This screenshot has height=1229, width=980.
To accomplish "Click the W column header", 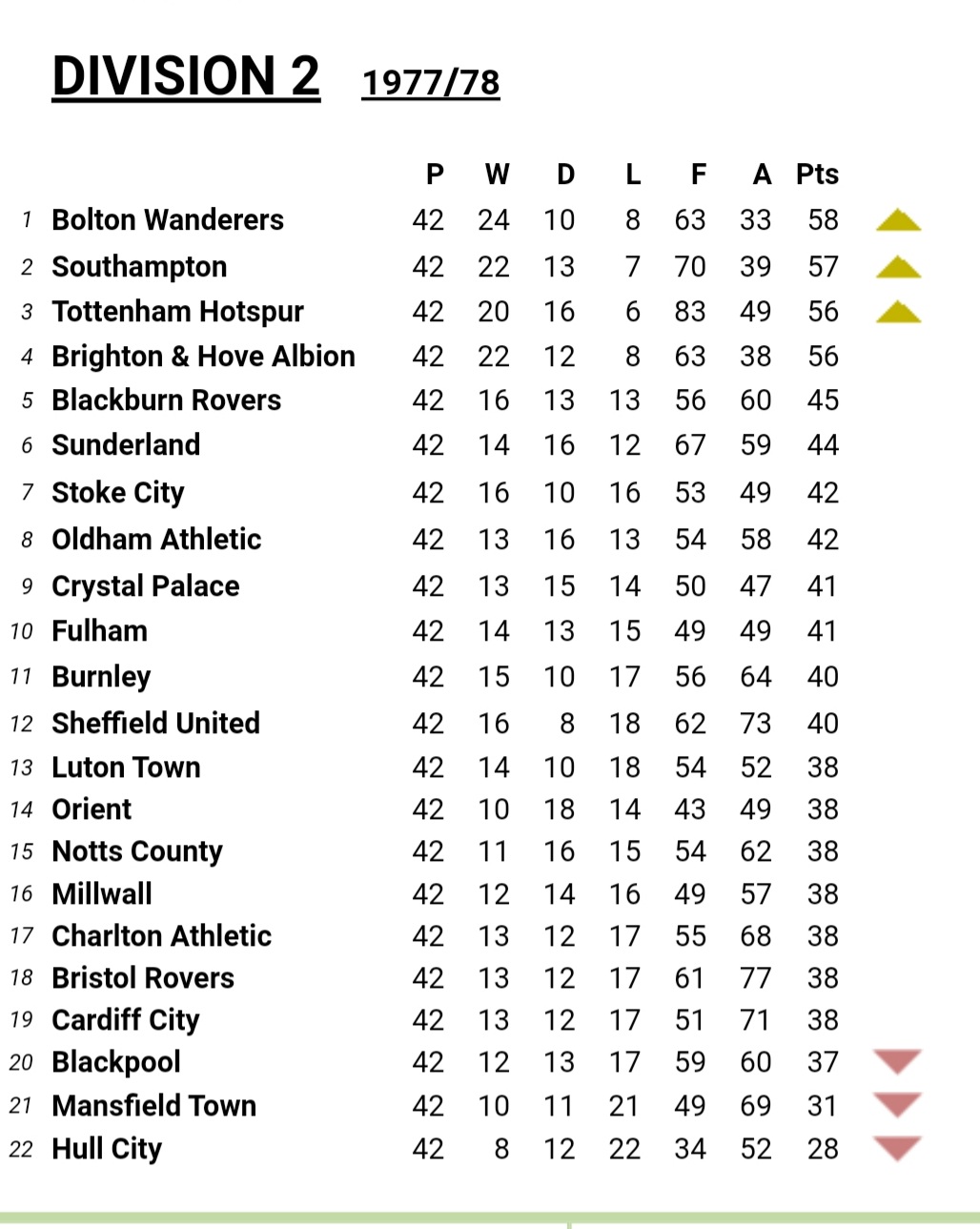I will click(x=497, y=174).
